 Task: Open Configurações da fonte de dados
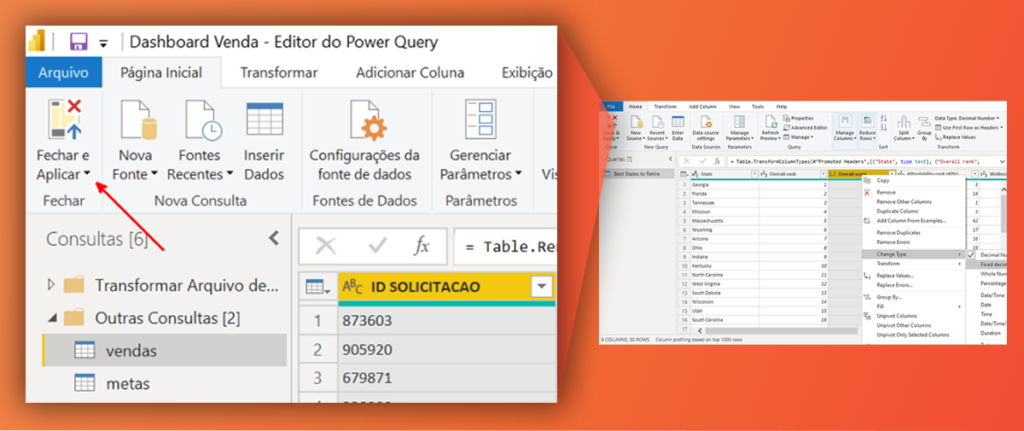click(365, 120)
